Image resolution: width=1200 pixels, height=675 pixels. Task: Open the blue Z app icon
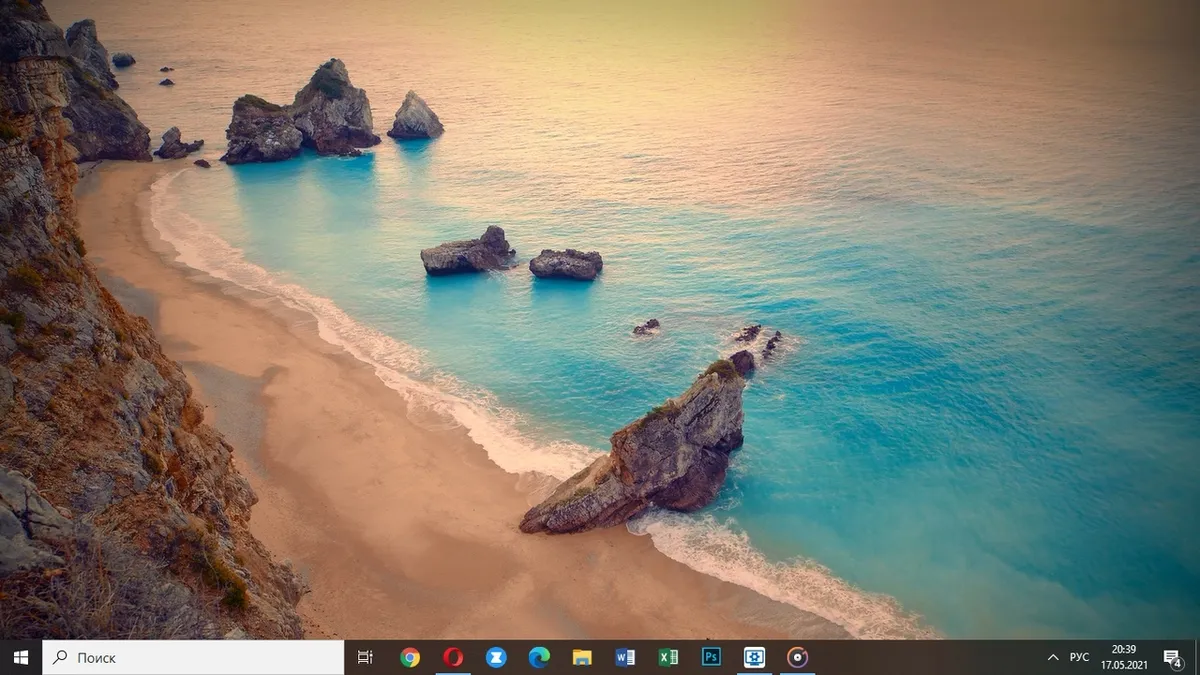coord(496,657)
